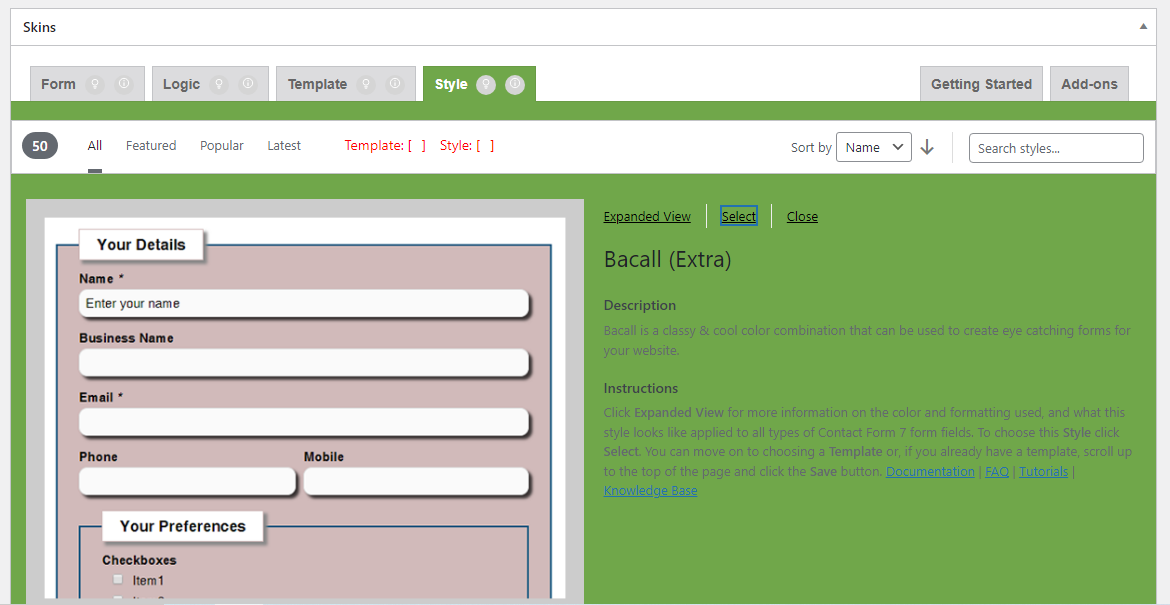Click the Bacall style form preview thumbnail
The image size is (1170, 605).
coord(304,400)
